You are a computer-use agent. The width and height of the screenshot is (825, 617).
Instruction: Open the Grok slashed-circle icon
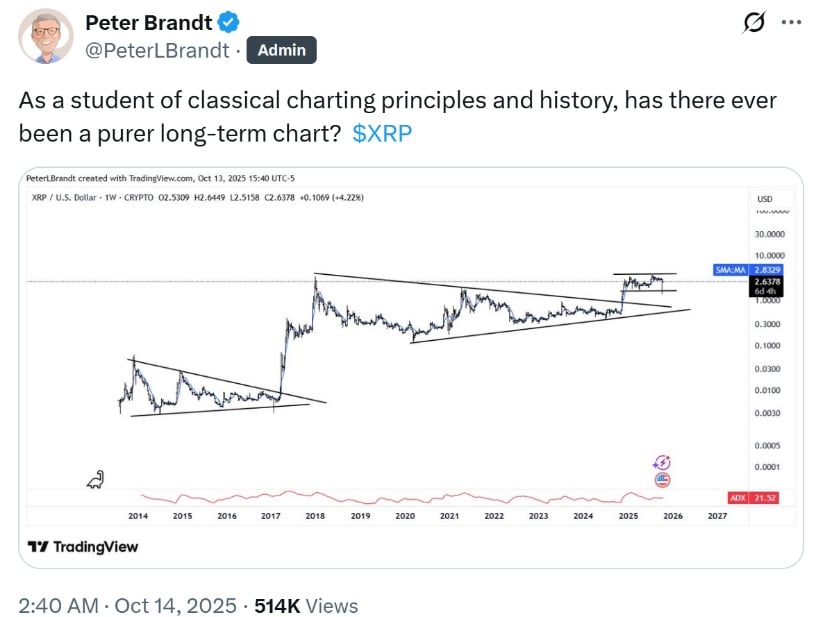coord(754,22)
